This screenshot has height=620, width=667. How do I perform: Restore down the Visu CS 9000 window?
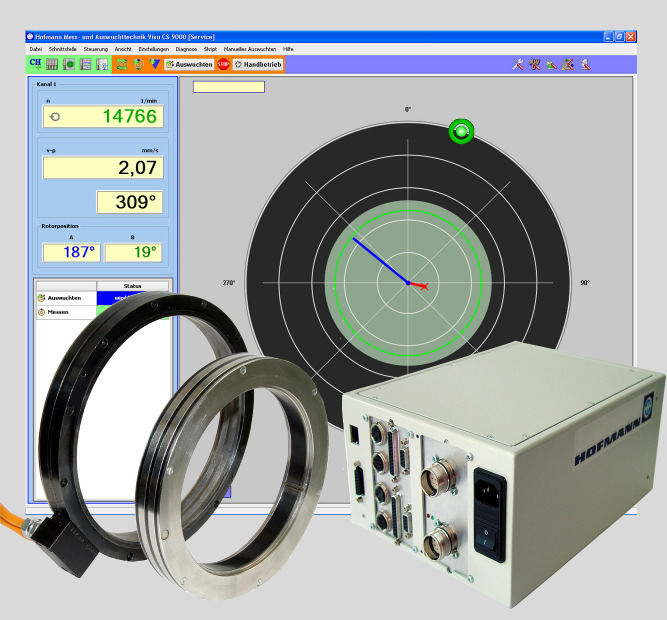pyautogui.click(x=620, y=37)
